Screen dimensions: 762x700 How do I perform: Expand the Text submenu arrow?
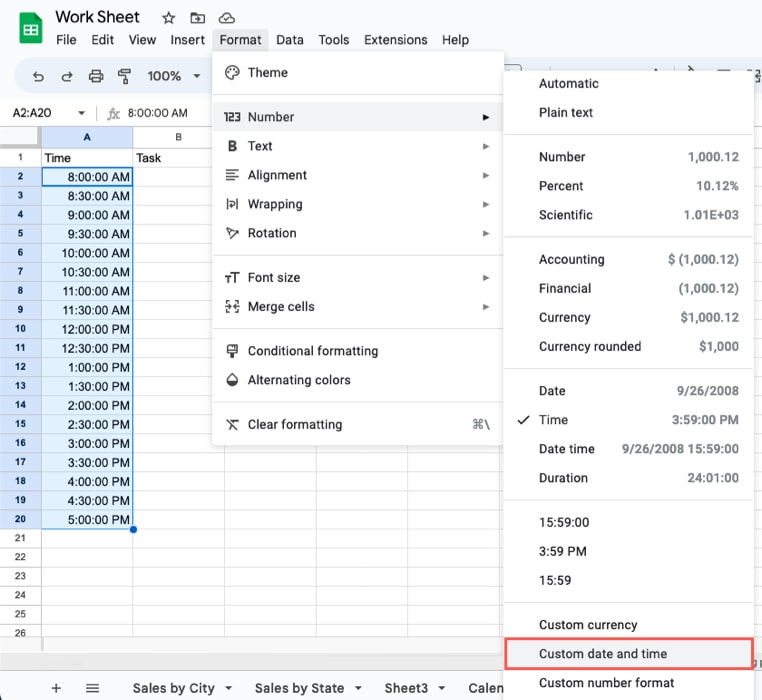(485, 146)
